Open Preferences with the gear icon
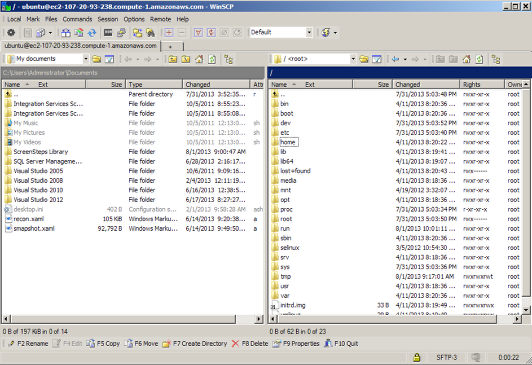The height and width of the screenshot is (365, 532). pyautogui.click(x=11, y=33)
